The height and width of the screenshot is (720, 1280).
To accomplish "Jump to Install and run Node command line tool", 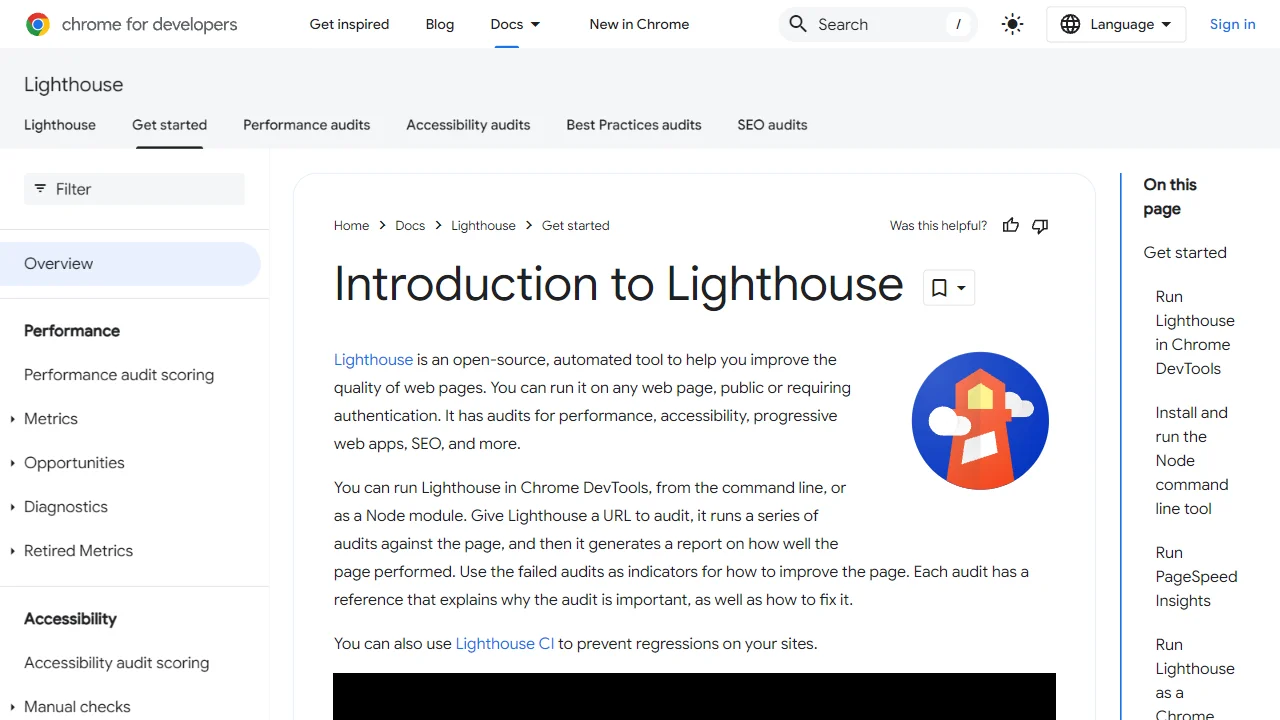I will [1192, 461].
